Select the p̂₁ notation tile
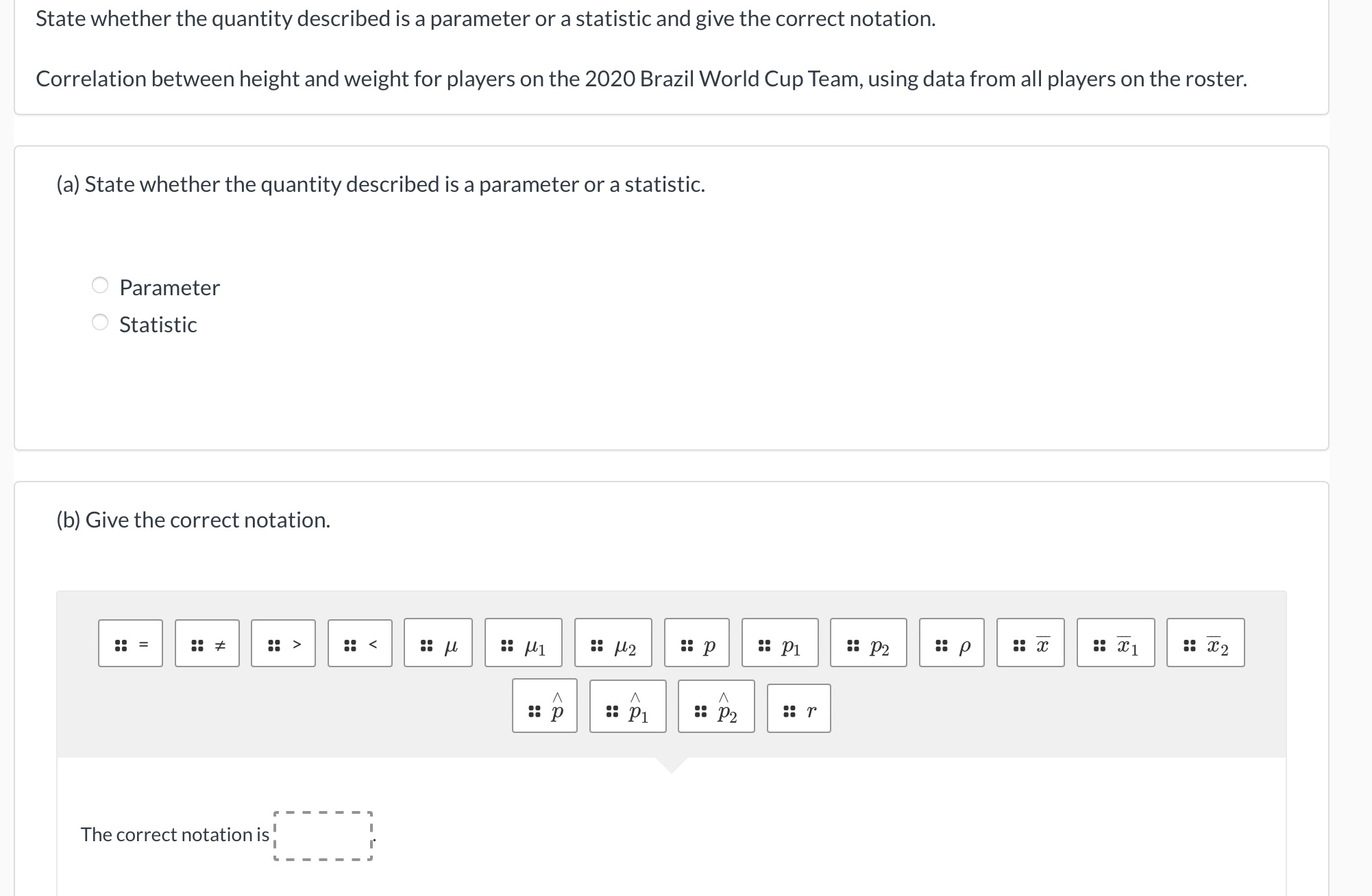The width and height of the screenshot is (1372, 896). coord(627,709)
